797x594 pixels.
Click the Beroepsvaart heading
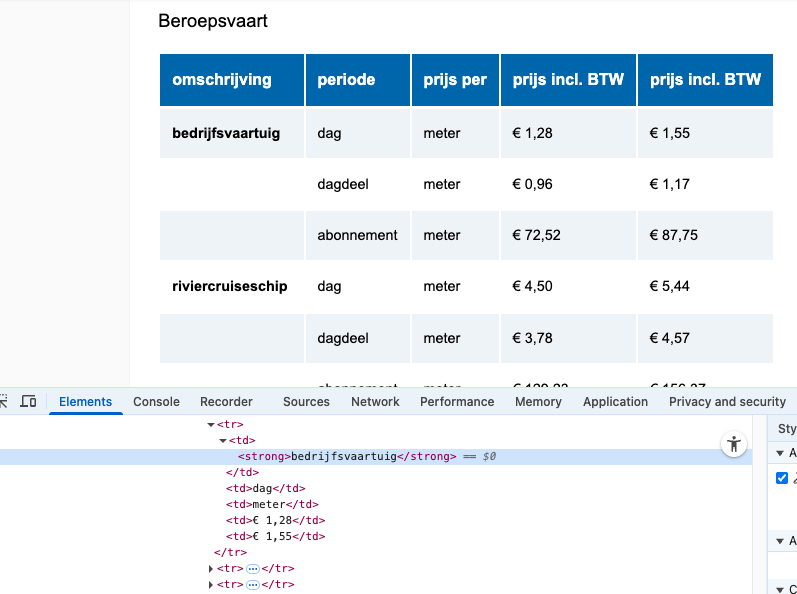[x=213, y=21]
